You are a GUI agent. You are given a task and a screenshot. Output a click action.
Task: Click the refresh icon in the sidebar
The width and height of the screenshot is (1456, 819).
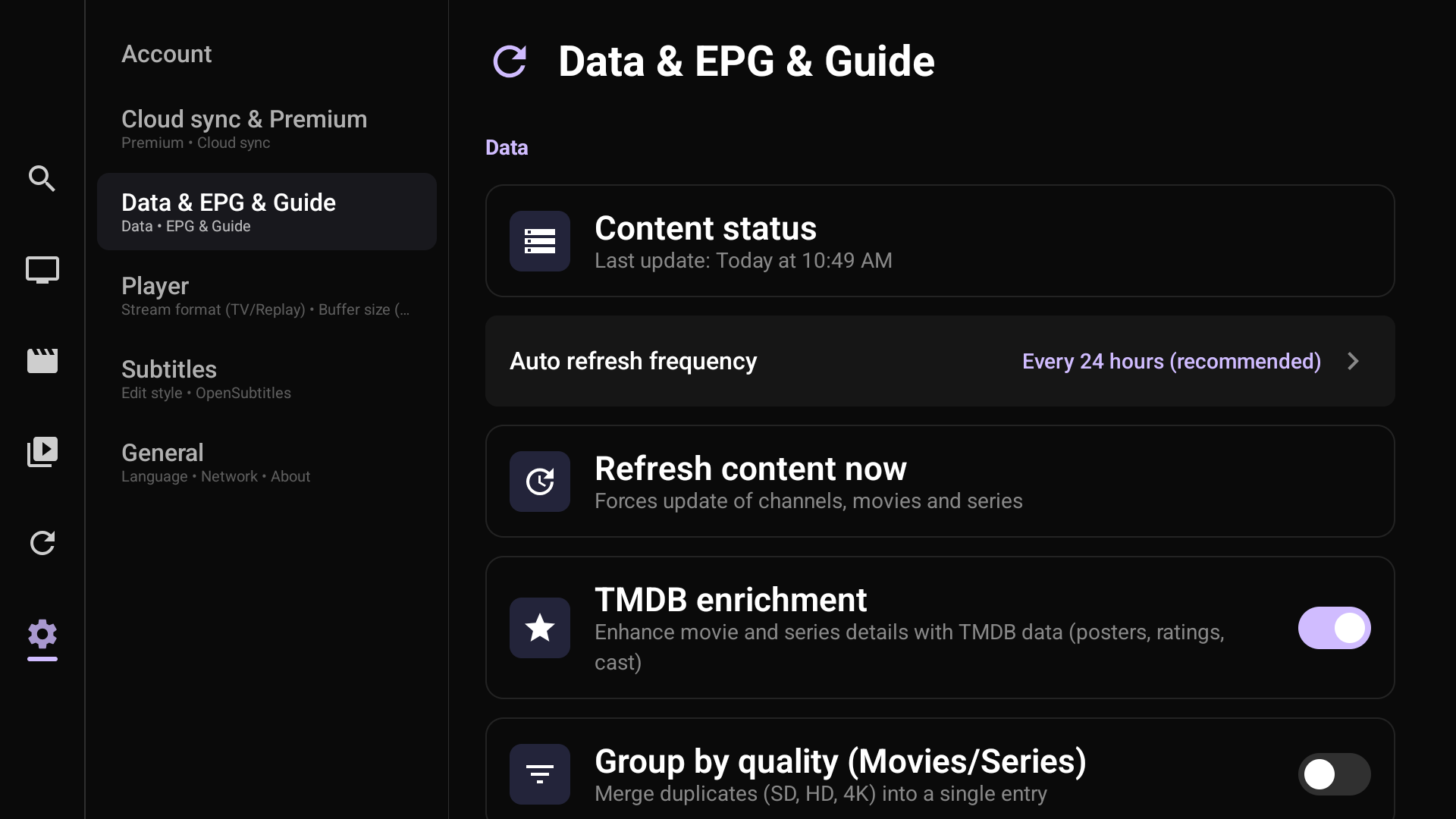(42, 543)
